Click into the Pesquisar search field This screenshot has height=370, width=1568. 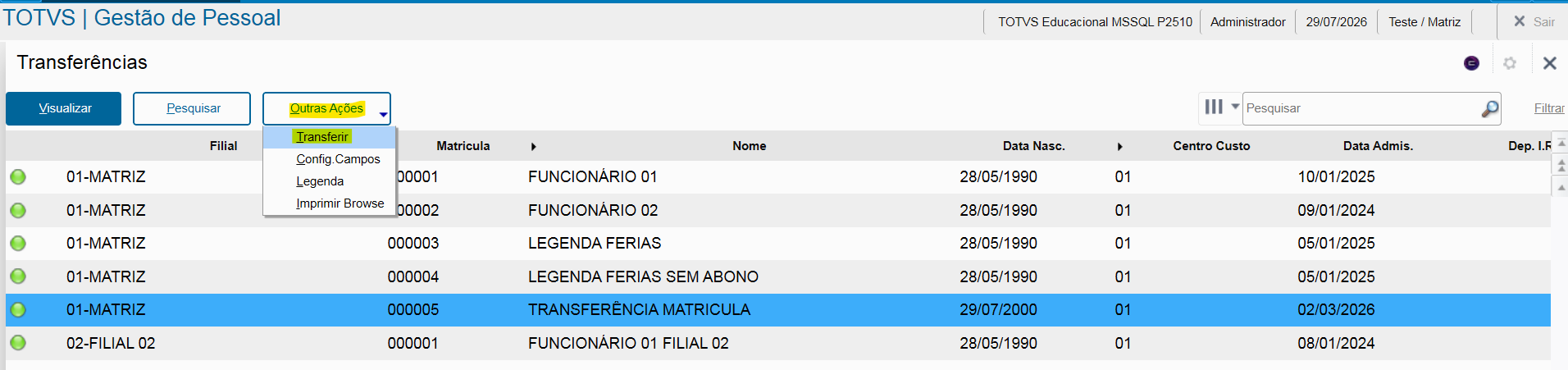1361,108
